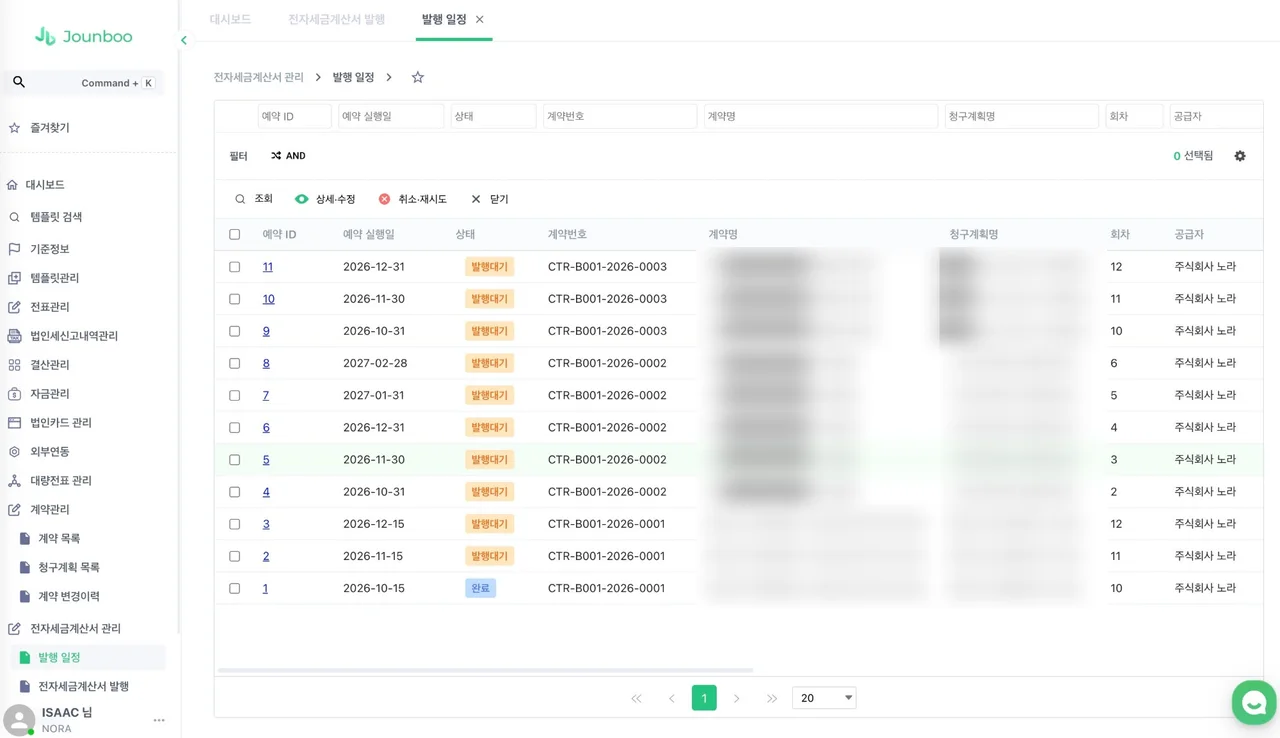Open reservation ID 10 link
This screenshot has height=738, width=1280.
(268, 299)
